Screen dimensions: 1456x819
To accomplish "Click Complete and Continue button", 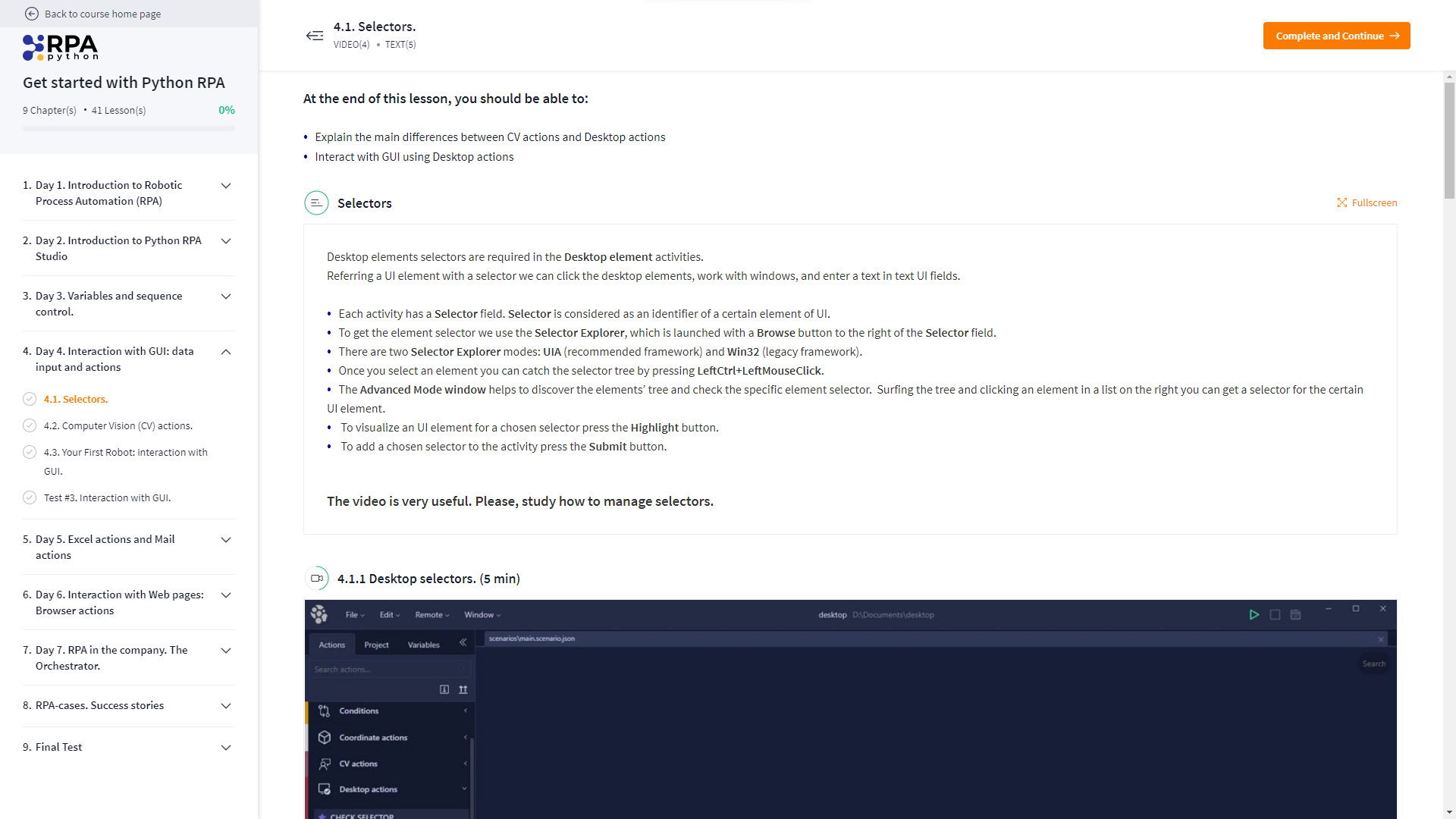I will pyautogui.click(x=1336, y=36).
